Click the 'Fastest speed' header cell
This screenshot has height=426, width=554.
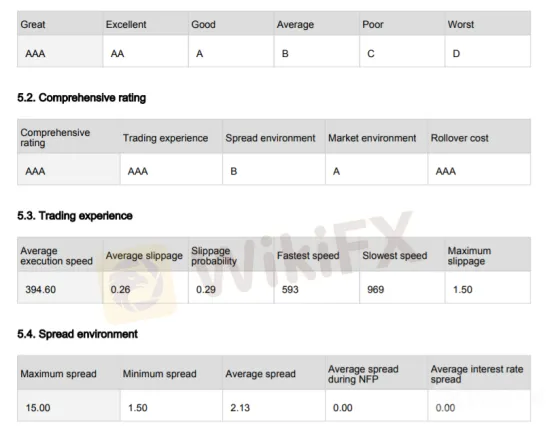317,255
